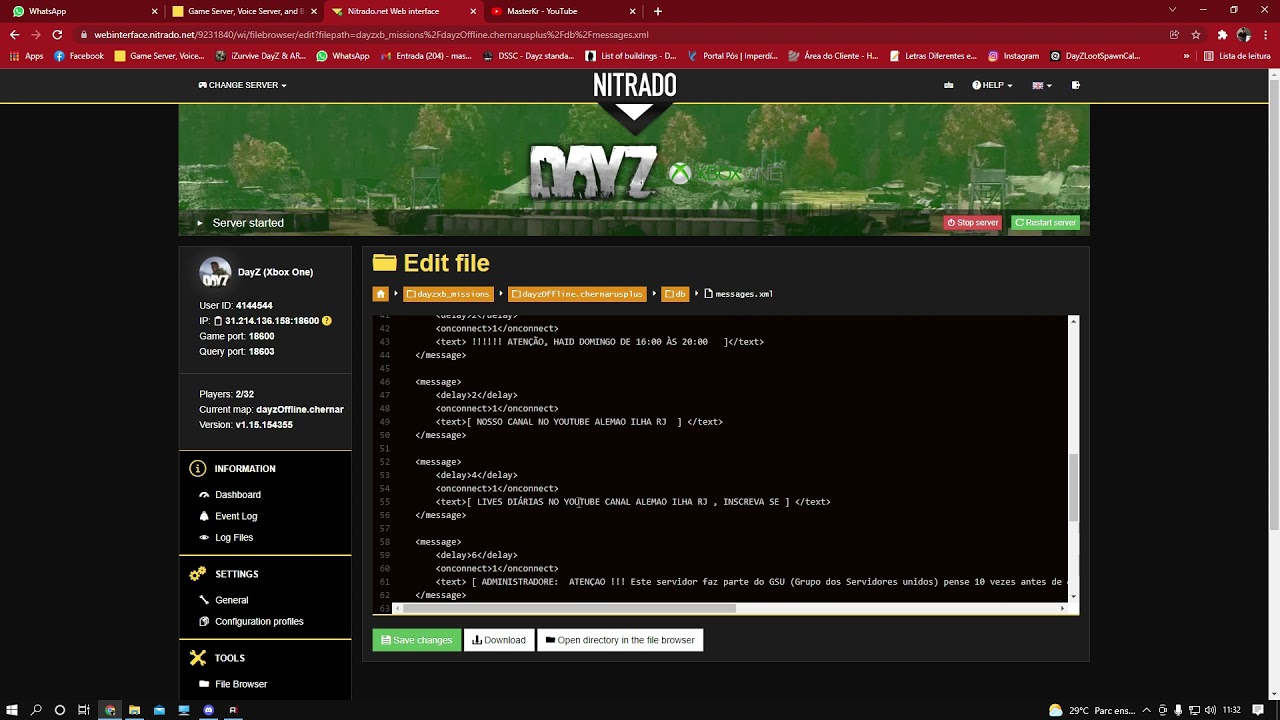Expand the Help dropdown menu
The width and height of the screenshot is (1280, 720).
[x=992, y=85]
